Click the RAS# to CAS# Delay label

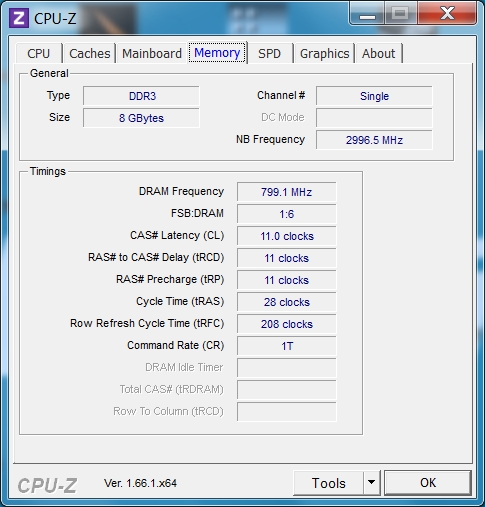coord(156,257)
